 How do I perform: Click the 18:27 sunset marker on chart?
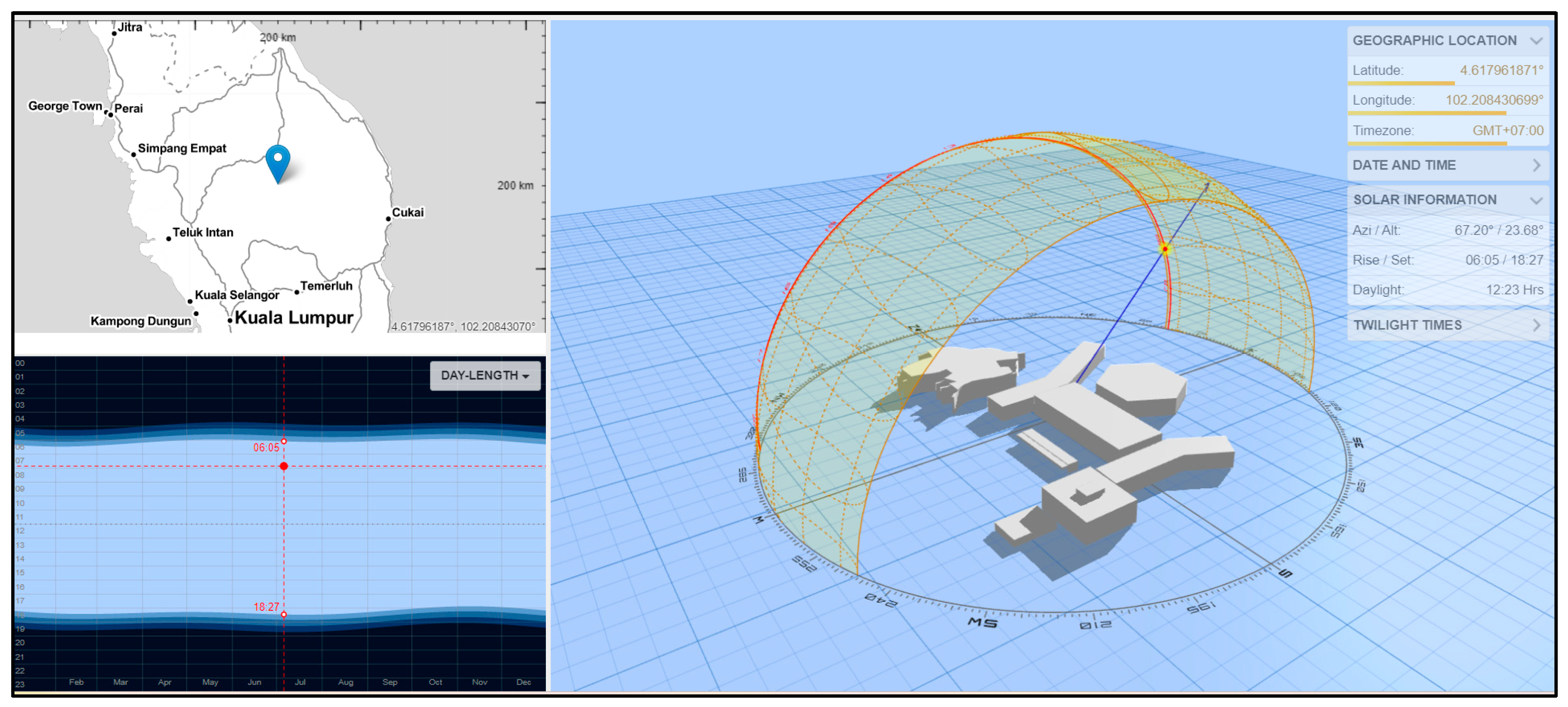(284, 614)
